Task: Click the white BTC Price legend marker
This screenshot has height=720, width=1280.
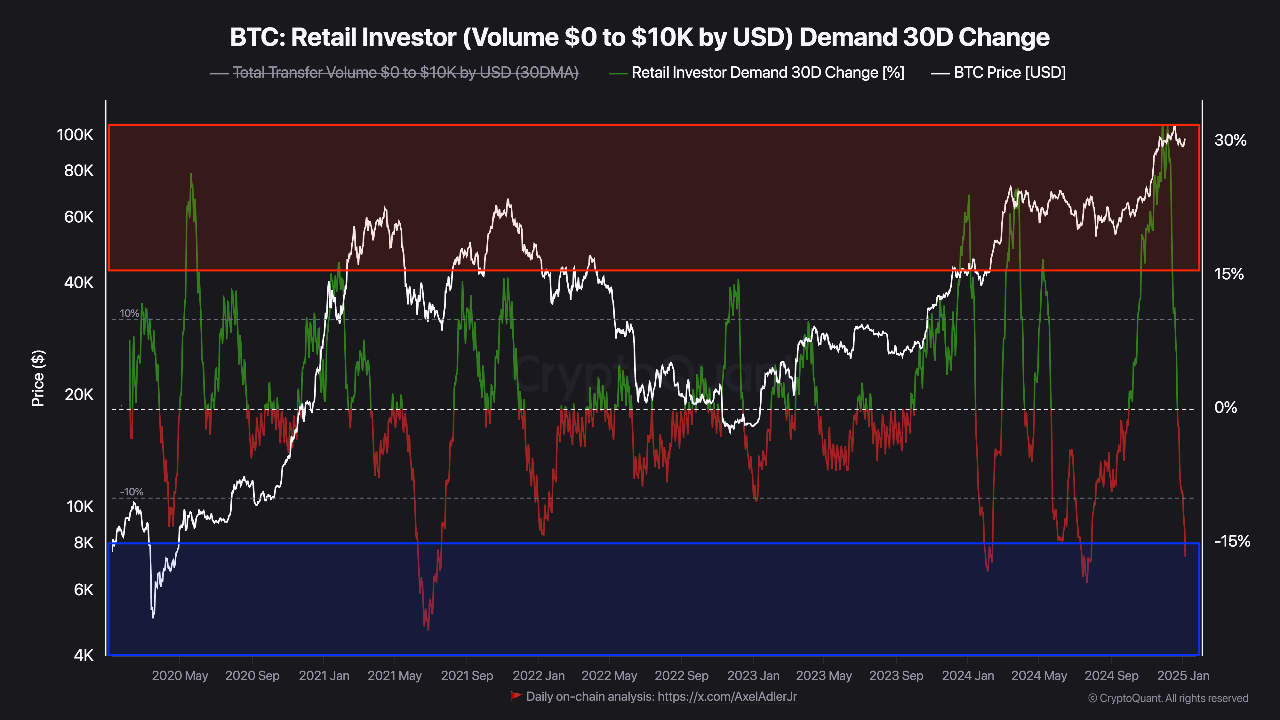Action: coord(940,73)
